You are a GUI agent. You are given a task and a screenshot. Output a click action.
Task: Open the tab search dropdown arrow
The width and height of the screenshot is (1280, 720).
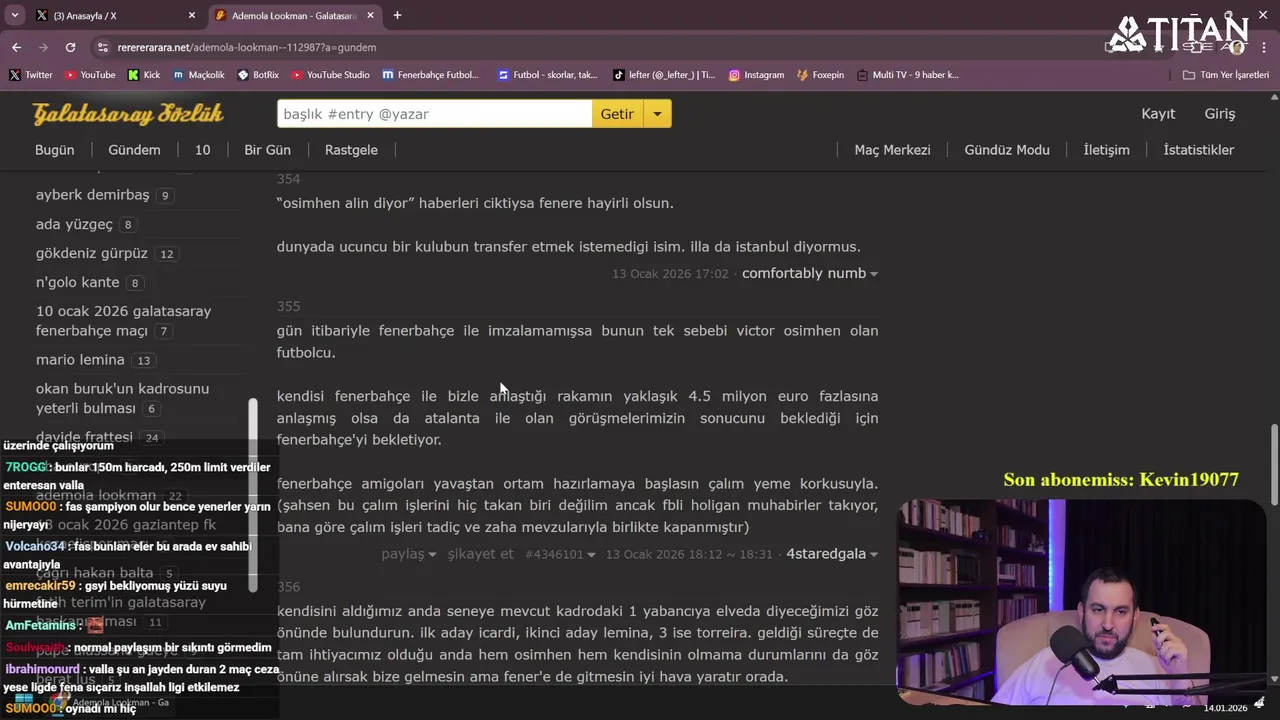[x=14, y=15]
